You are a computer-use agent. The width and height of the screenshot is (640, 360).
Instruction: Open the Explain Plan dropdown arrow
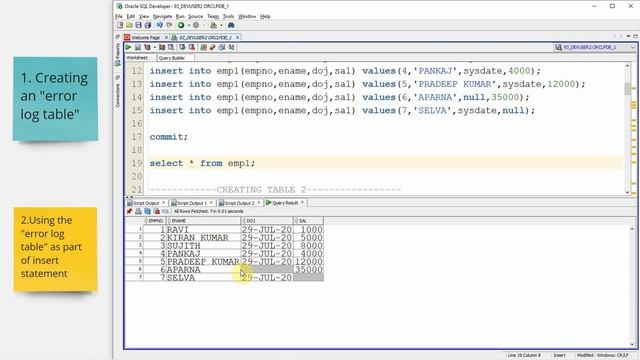pyautogui.click(x=154, y=47)
